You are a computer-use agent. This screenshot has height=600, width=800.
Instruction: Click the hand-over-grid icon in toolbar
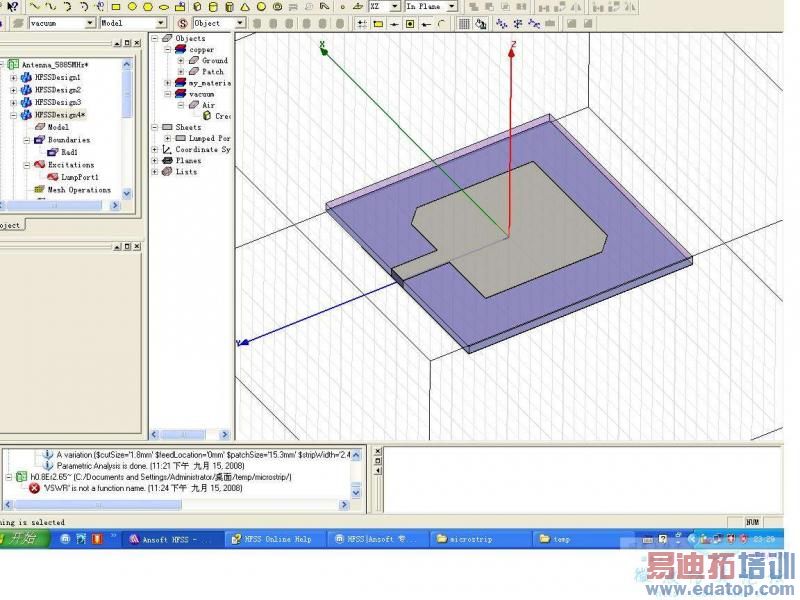(480, 23)
